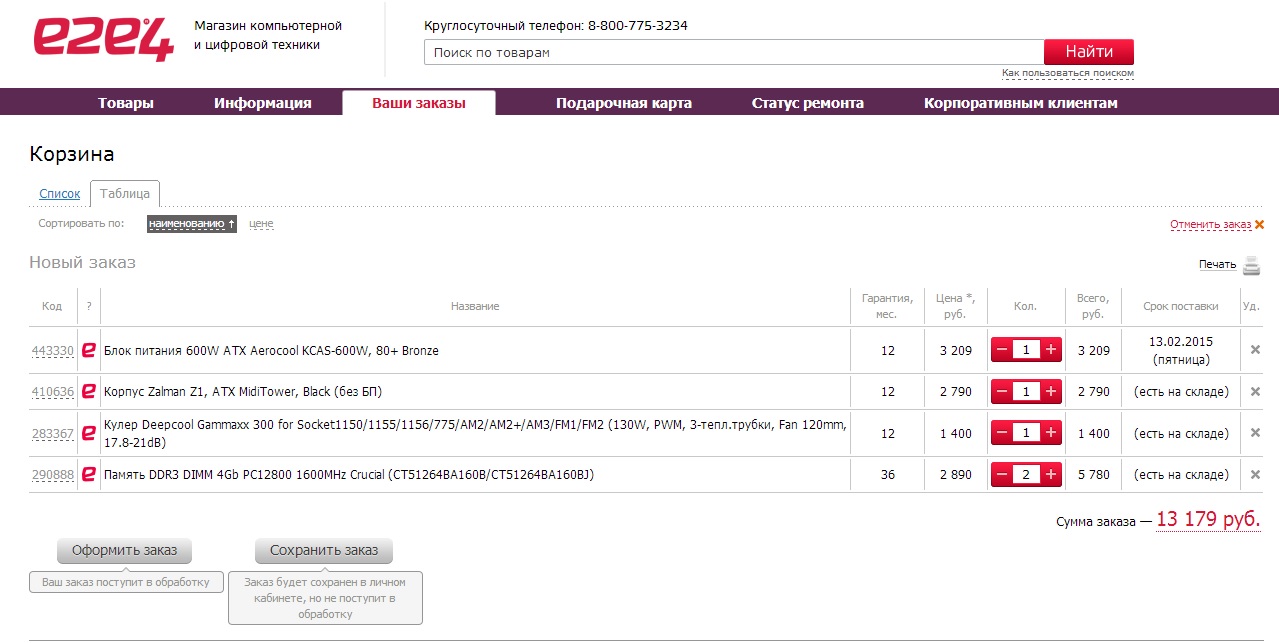This screenshot has height=643, width=1279.
Task: Click the orange X next to Отменить заказ
Action: pyautogui.click(x=1259, y=225)
